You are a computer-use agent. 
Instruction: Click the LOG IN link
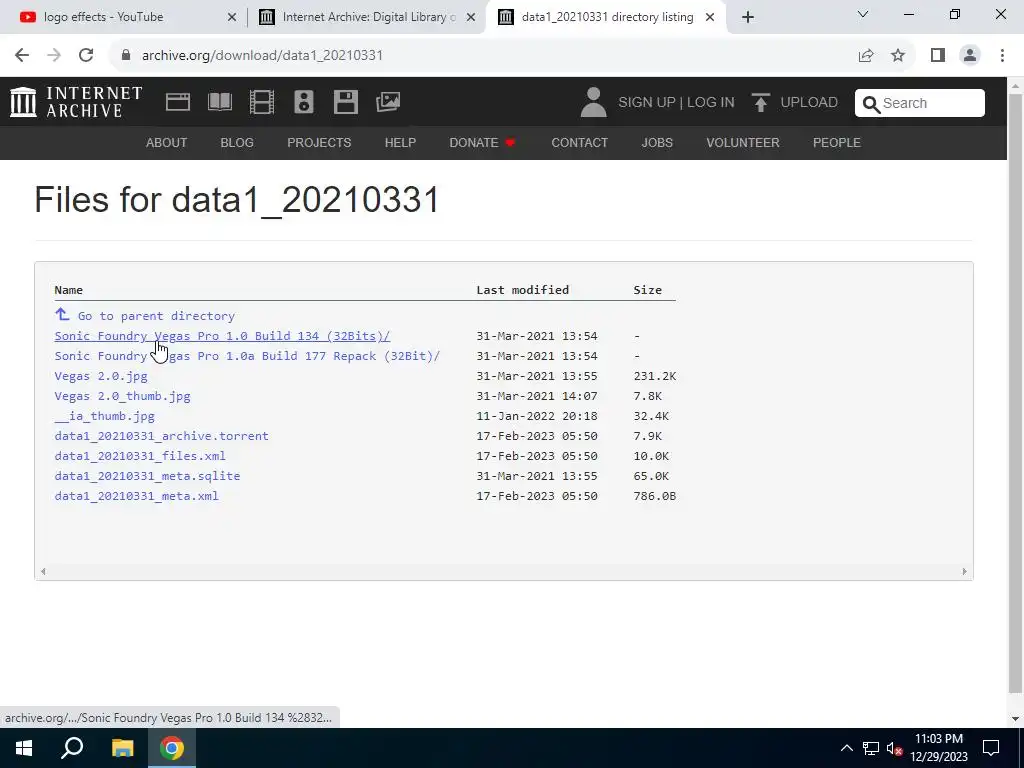click(x=711, y=103)
